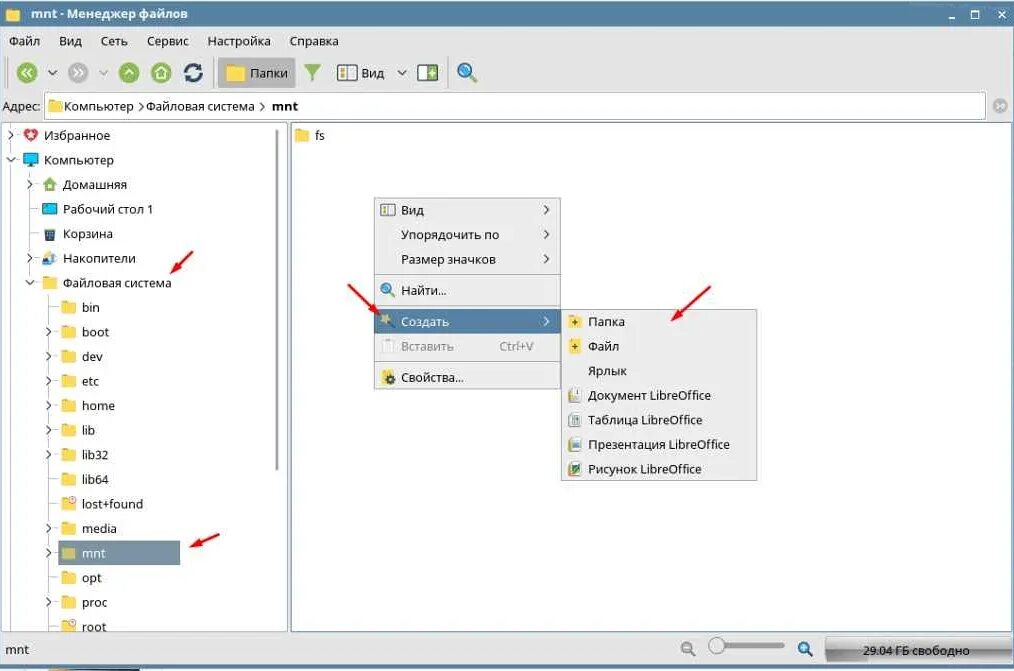Viewport: 1014px width, 671px height.
Task: Collapse the Компьютер tree node
Action: [x=11, y=160]
